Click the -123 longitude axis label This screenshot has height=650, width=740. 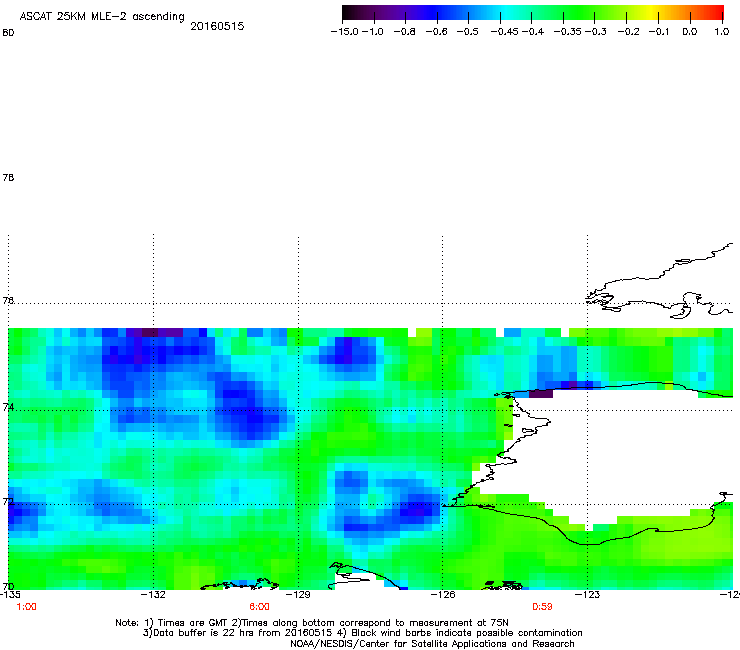click(x=588, y=594)
